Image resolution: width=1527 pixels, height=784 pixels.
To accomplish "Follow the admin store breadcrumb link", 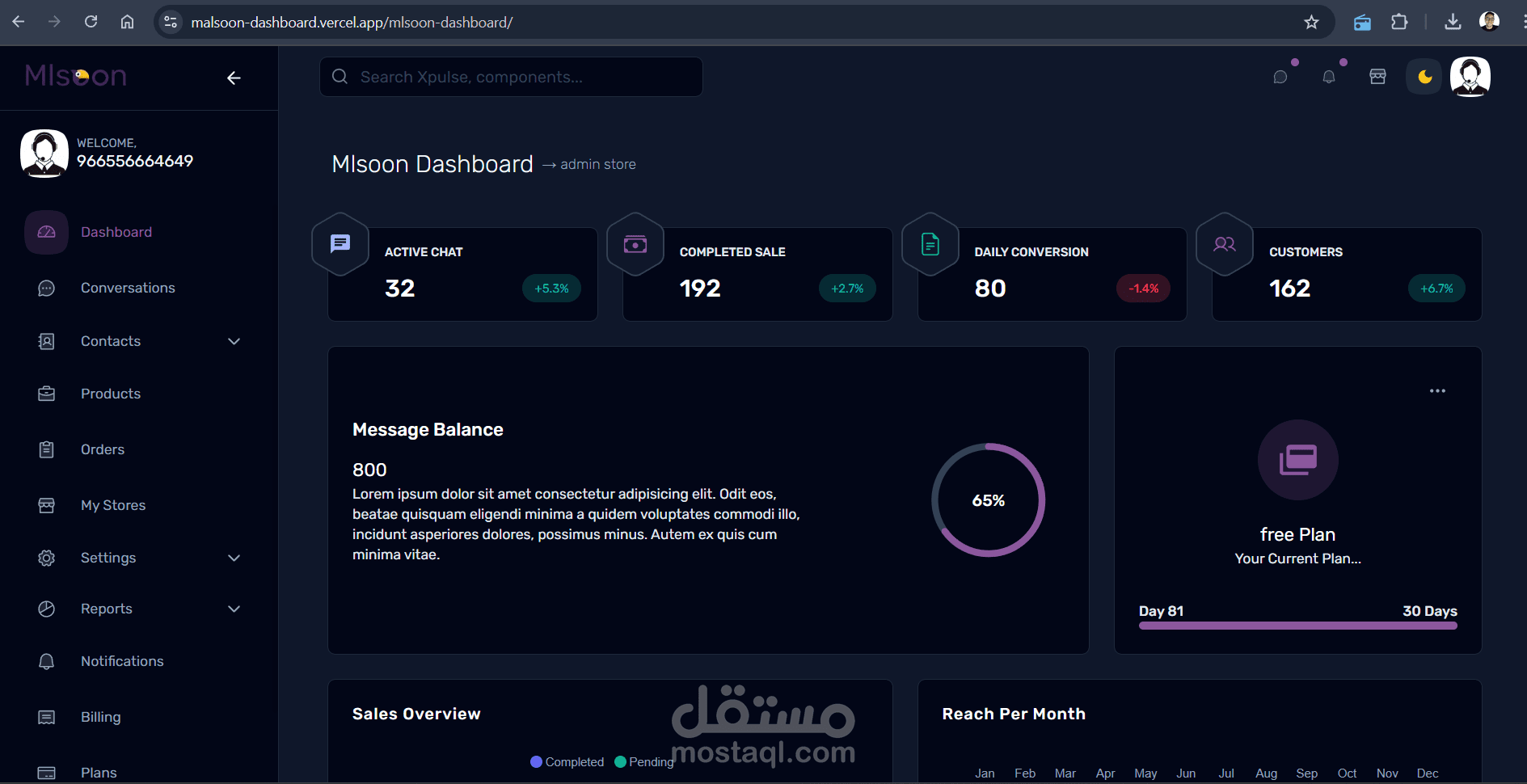I will coord(598,164).
